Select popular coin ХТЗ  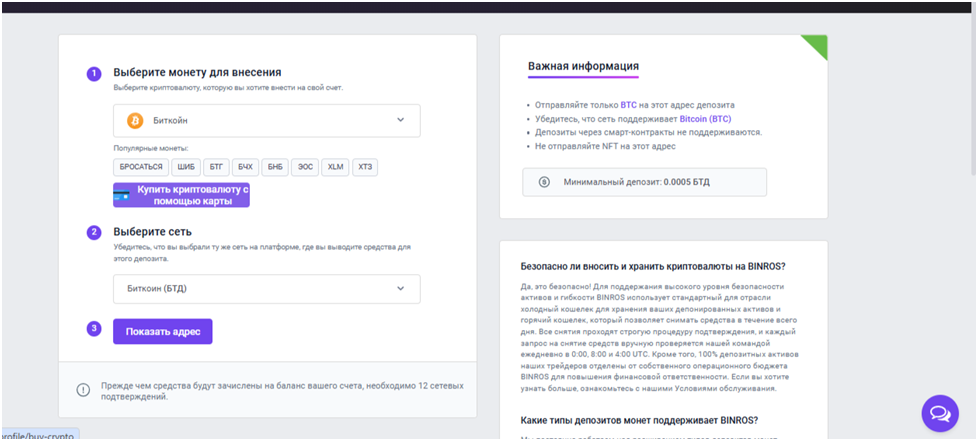point(366,167)
